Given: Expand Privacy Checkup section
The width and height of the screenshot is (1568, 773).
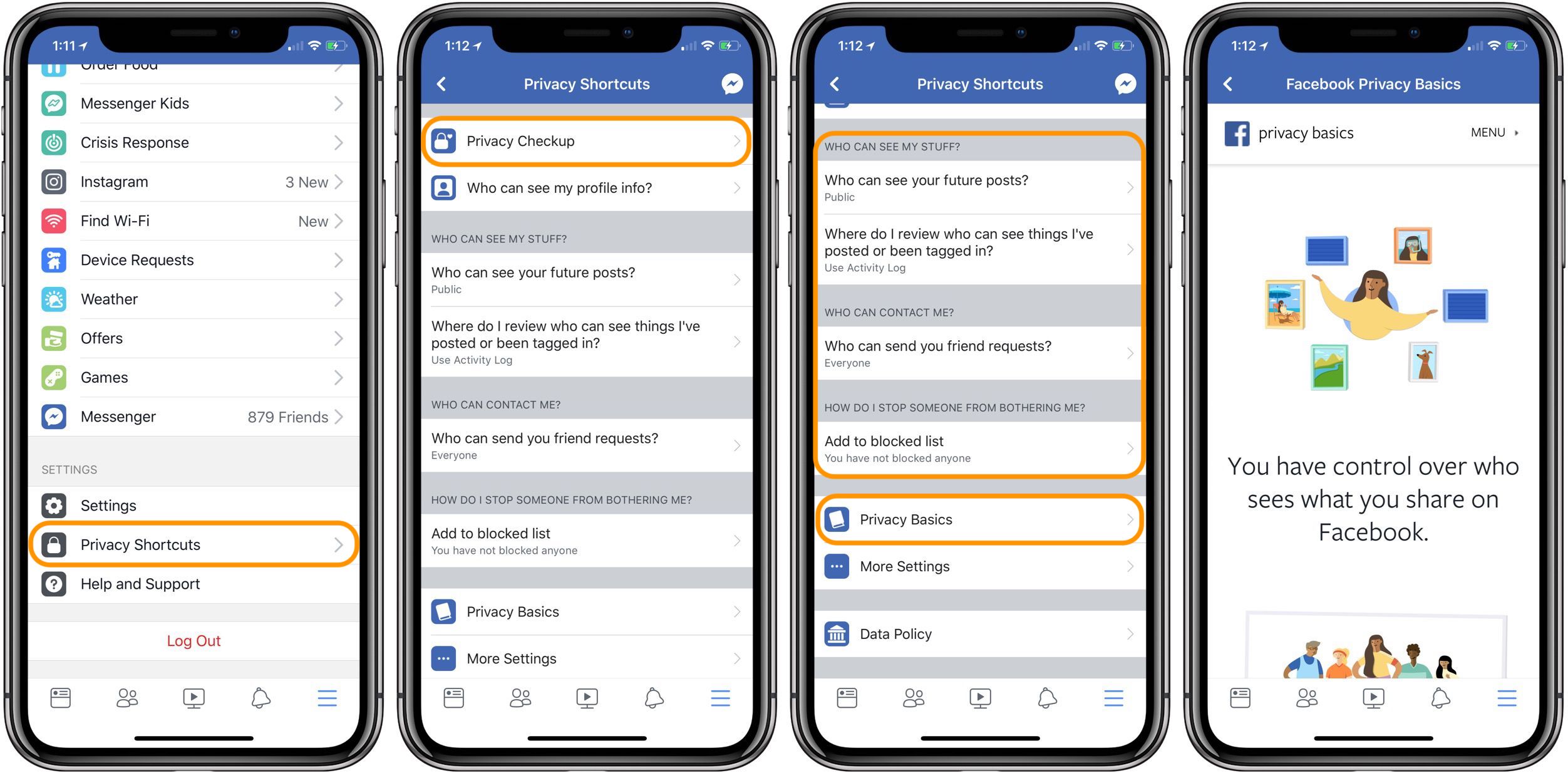Looking at the screenshot, I should click(589, 140).
